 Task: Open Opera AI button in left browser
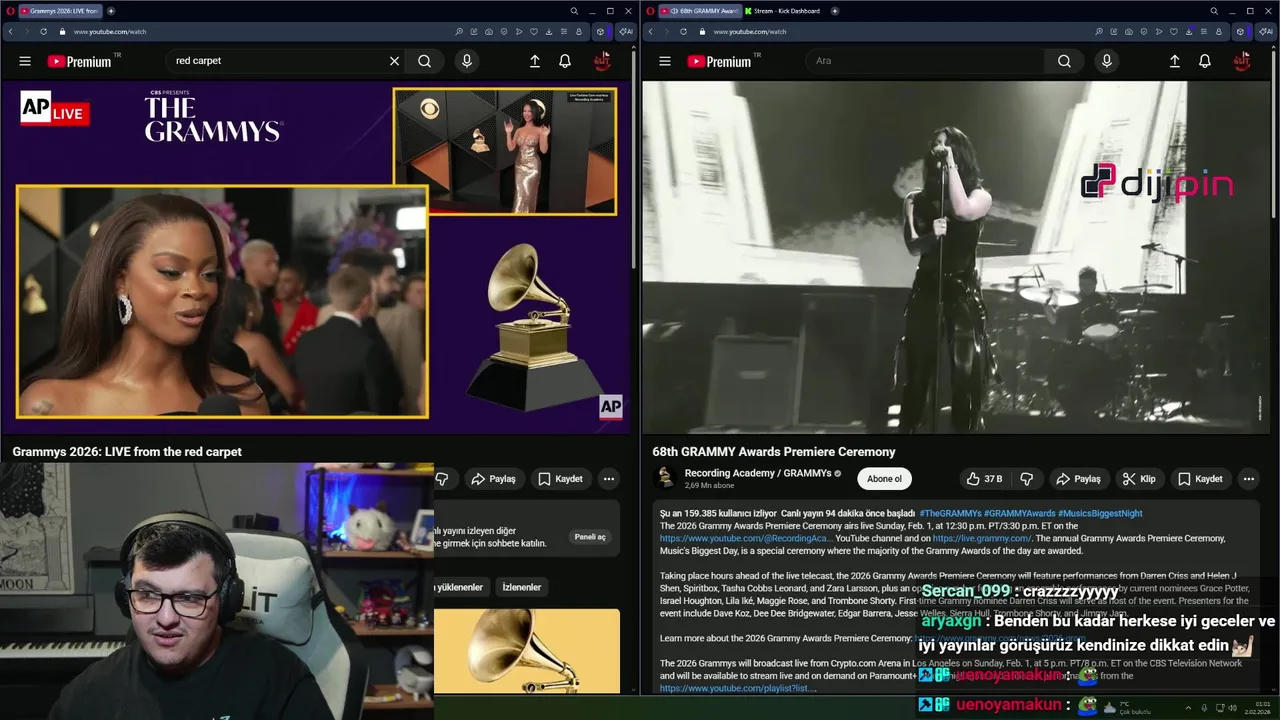pyautogui.click(x=625, y=31)
